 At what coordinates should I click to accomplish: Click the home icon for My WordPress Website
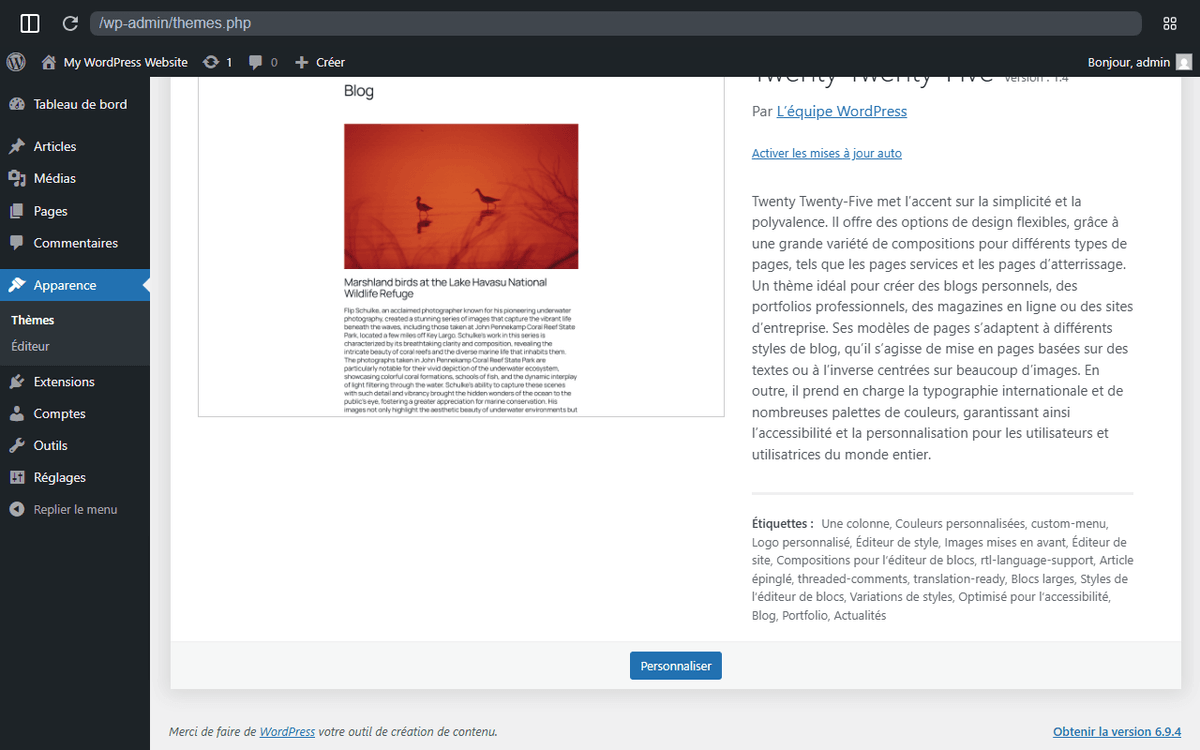click(x=48, y=62)
